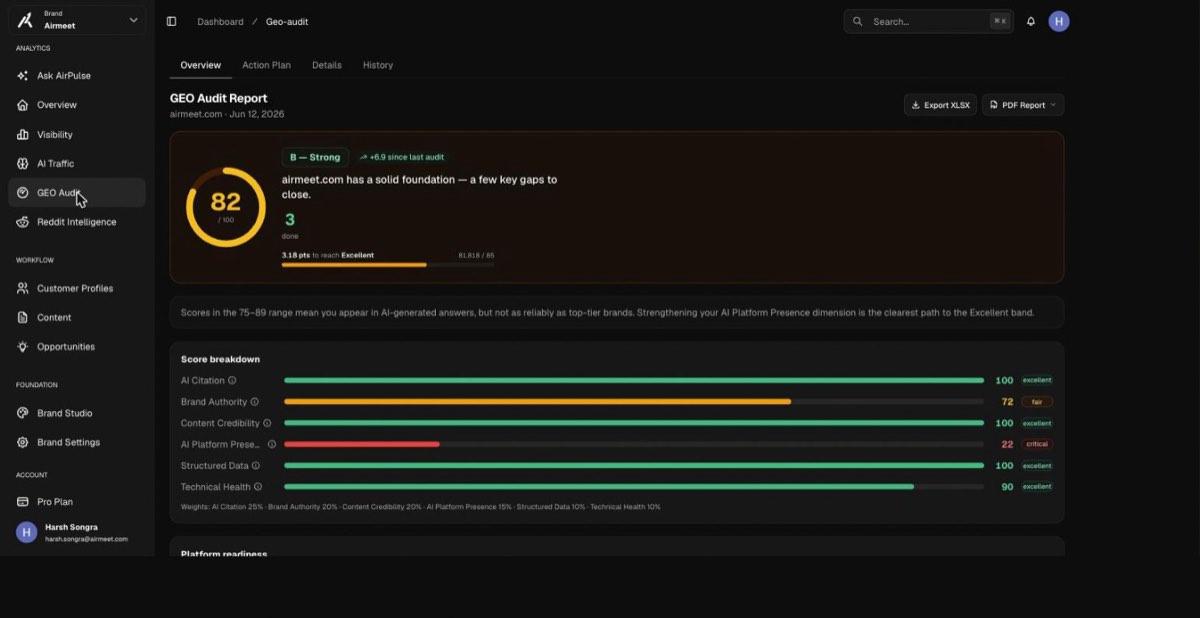The image size is (1200, 618).
Task: Click the Brand Studio palette icon
Action: click(x=23, y=413)
